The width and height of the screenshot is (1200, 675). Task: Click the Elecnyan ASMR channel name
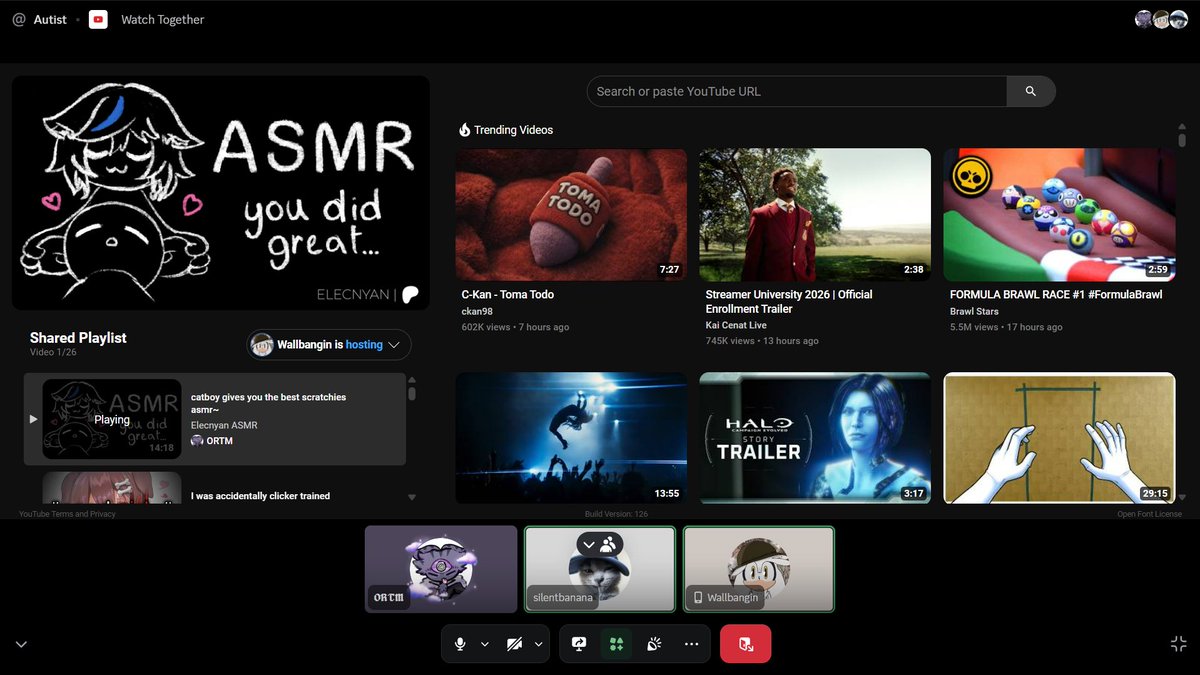pos(224,425)
